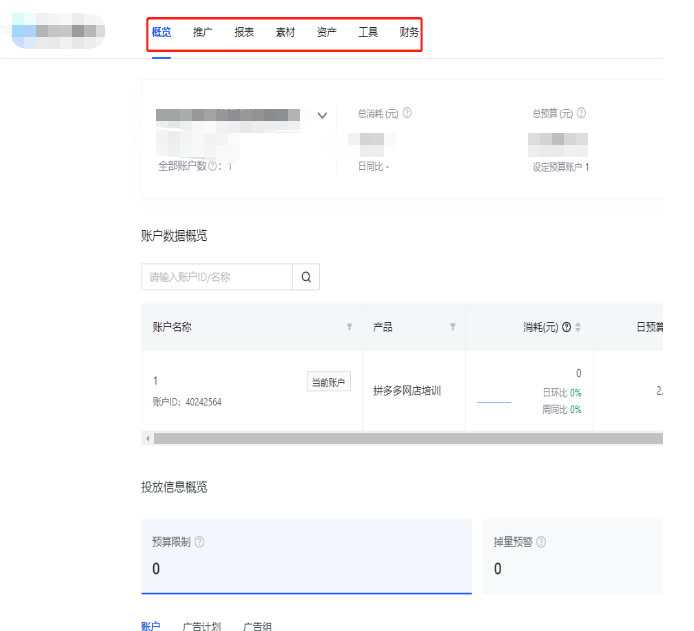Focus the account ID/name search field

point(217,277)
